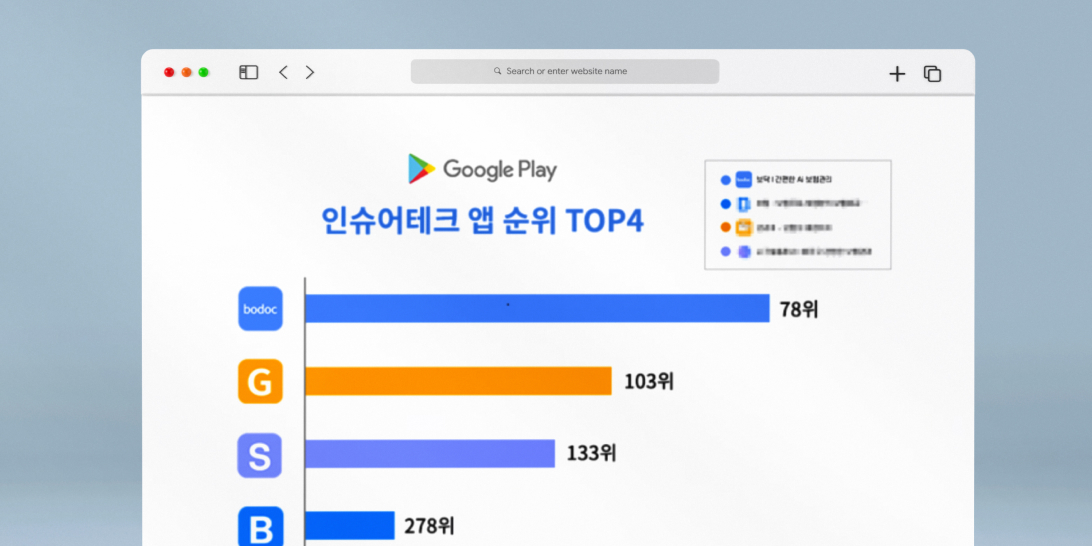1092x546 pixels.
Task: Click the green maximize window button
Action: 203,72
